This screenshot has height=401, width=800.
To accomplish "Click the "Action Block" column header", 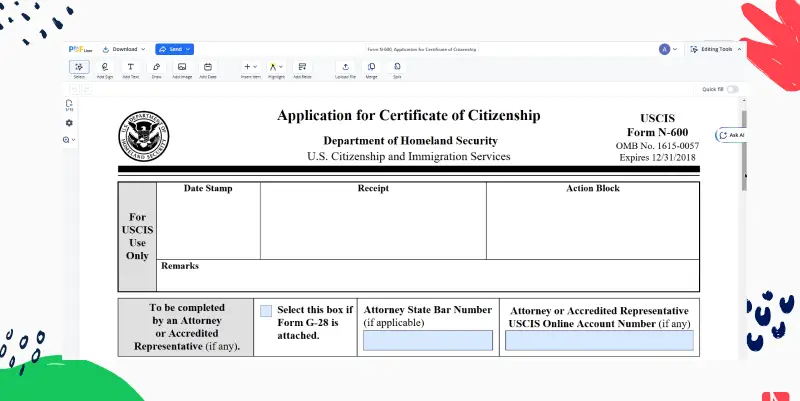I will [593, 188].
